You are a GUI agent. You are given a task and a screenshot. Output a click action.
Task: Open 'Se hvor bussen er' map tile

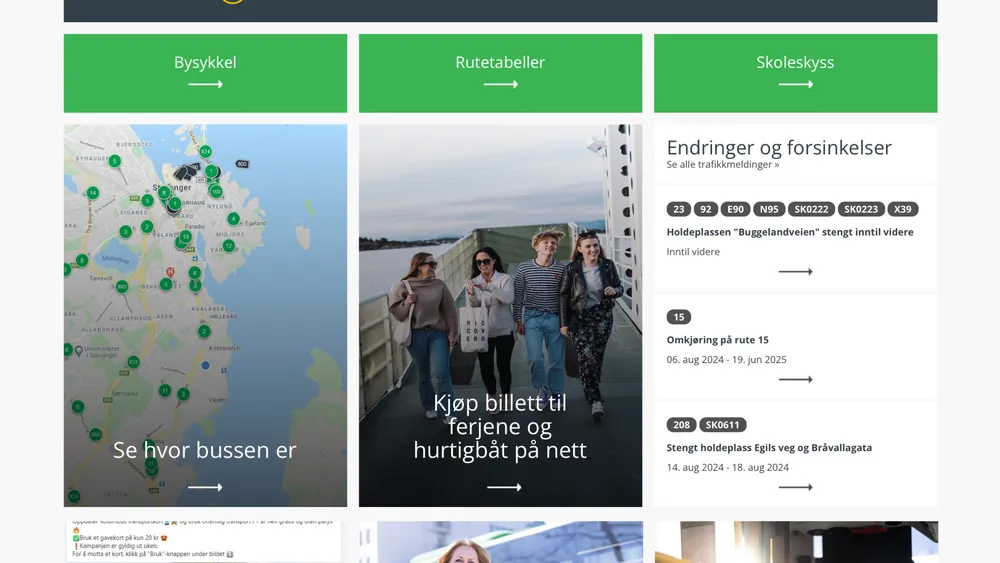coord(205,316)
